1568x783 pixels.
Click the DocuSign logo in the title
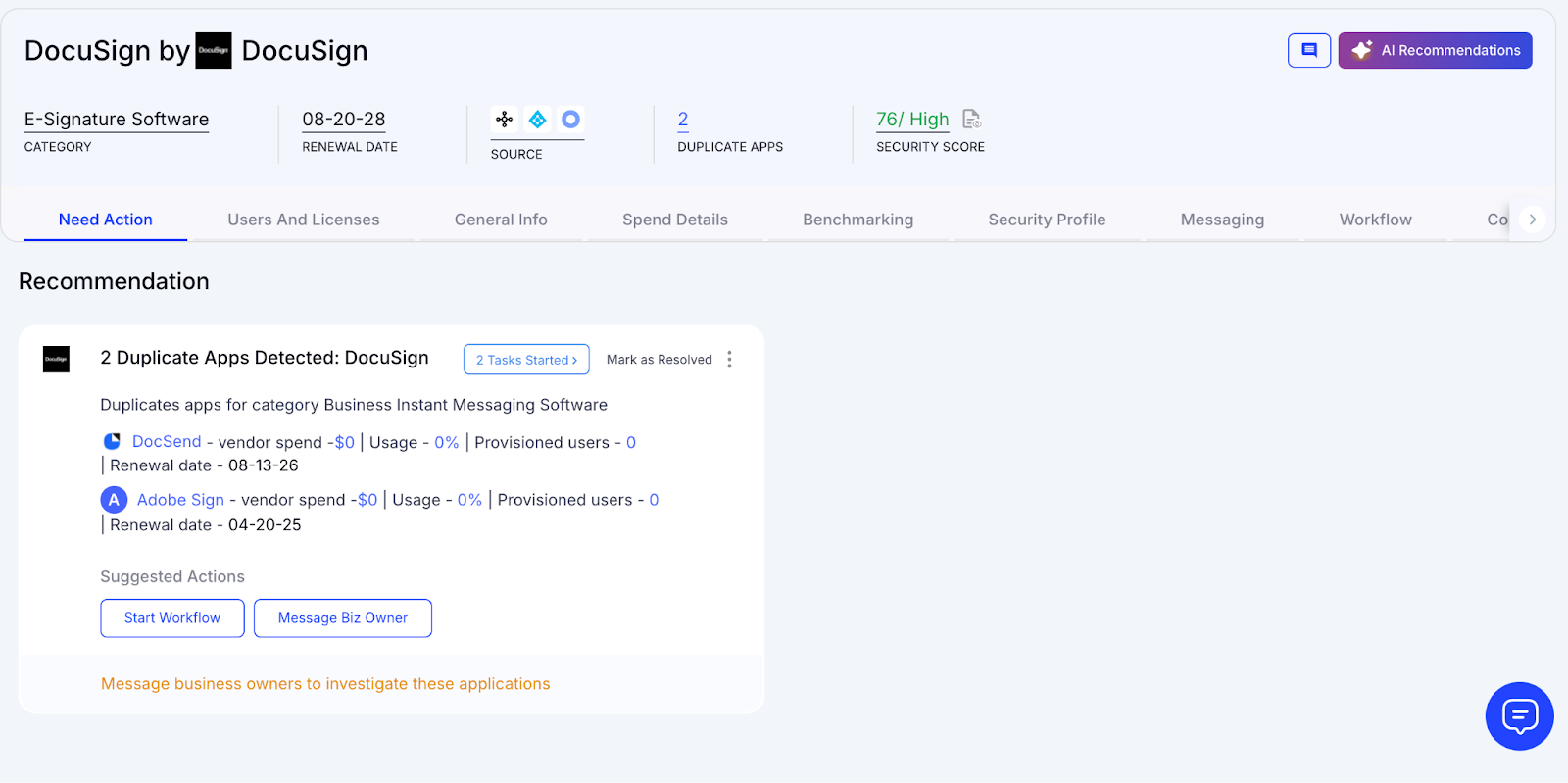point(214,50)
